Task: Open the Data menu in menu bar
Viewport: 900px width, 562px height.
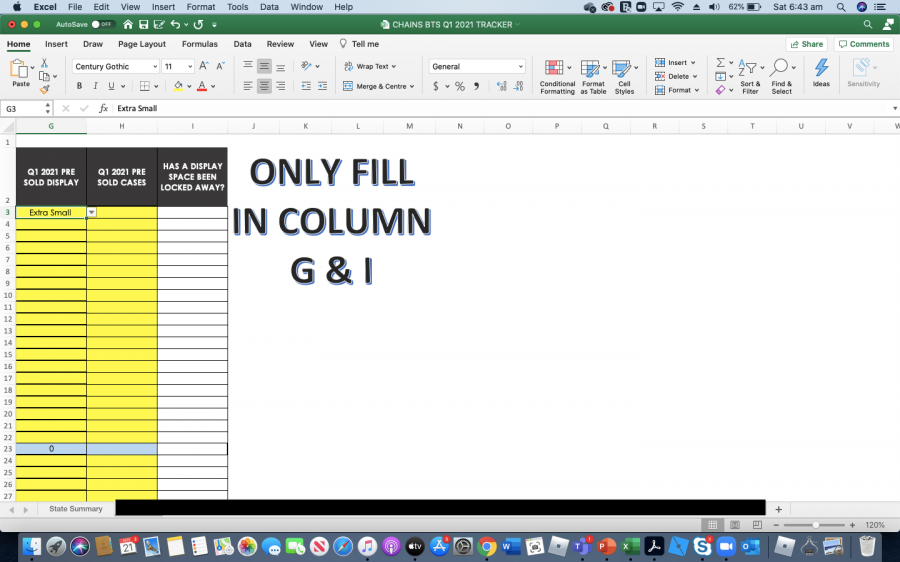Action: coord(269,7)
